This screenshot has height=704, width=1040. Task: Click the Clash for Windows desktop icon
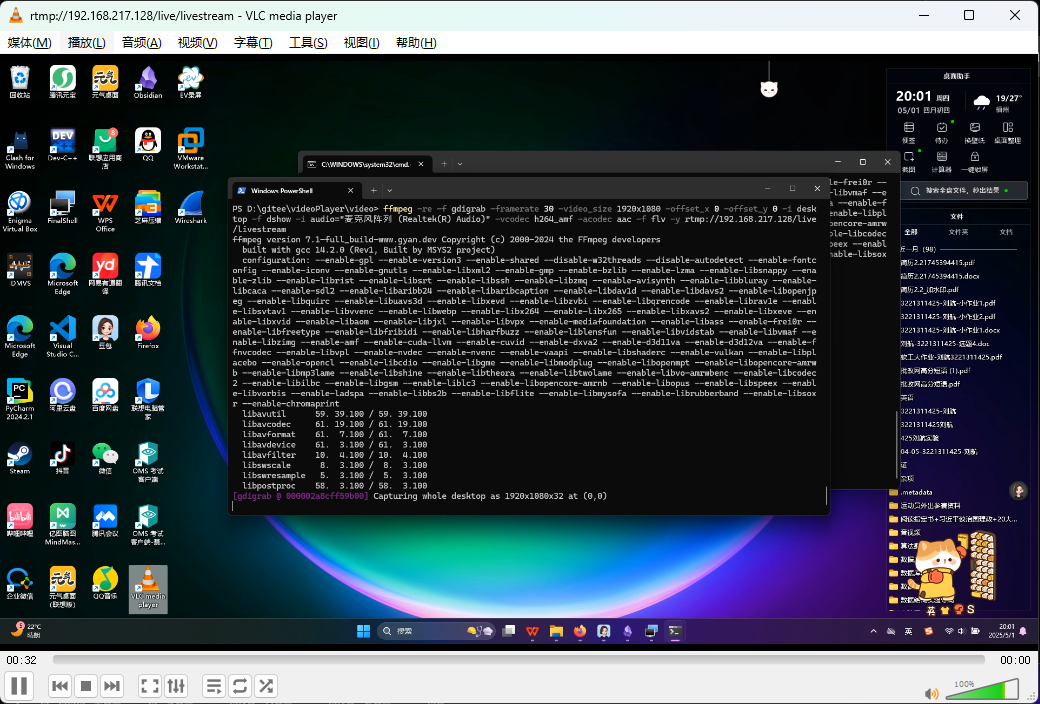pos(20,149)
